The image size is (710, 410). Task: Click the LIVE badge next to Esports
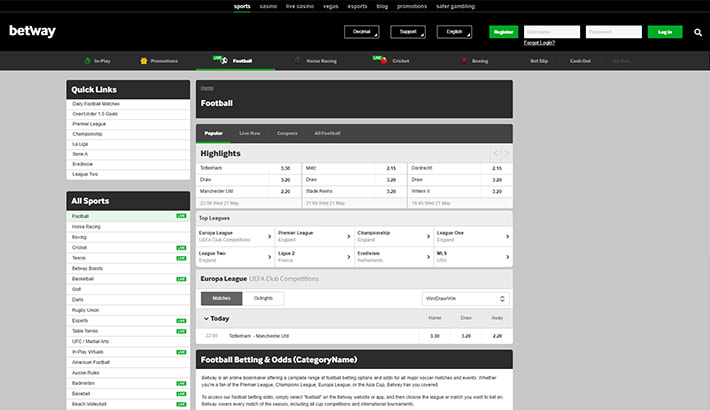click(181, 321)
